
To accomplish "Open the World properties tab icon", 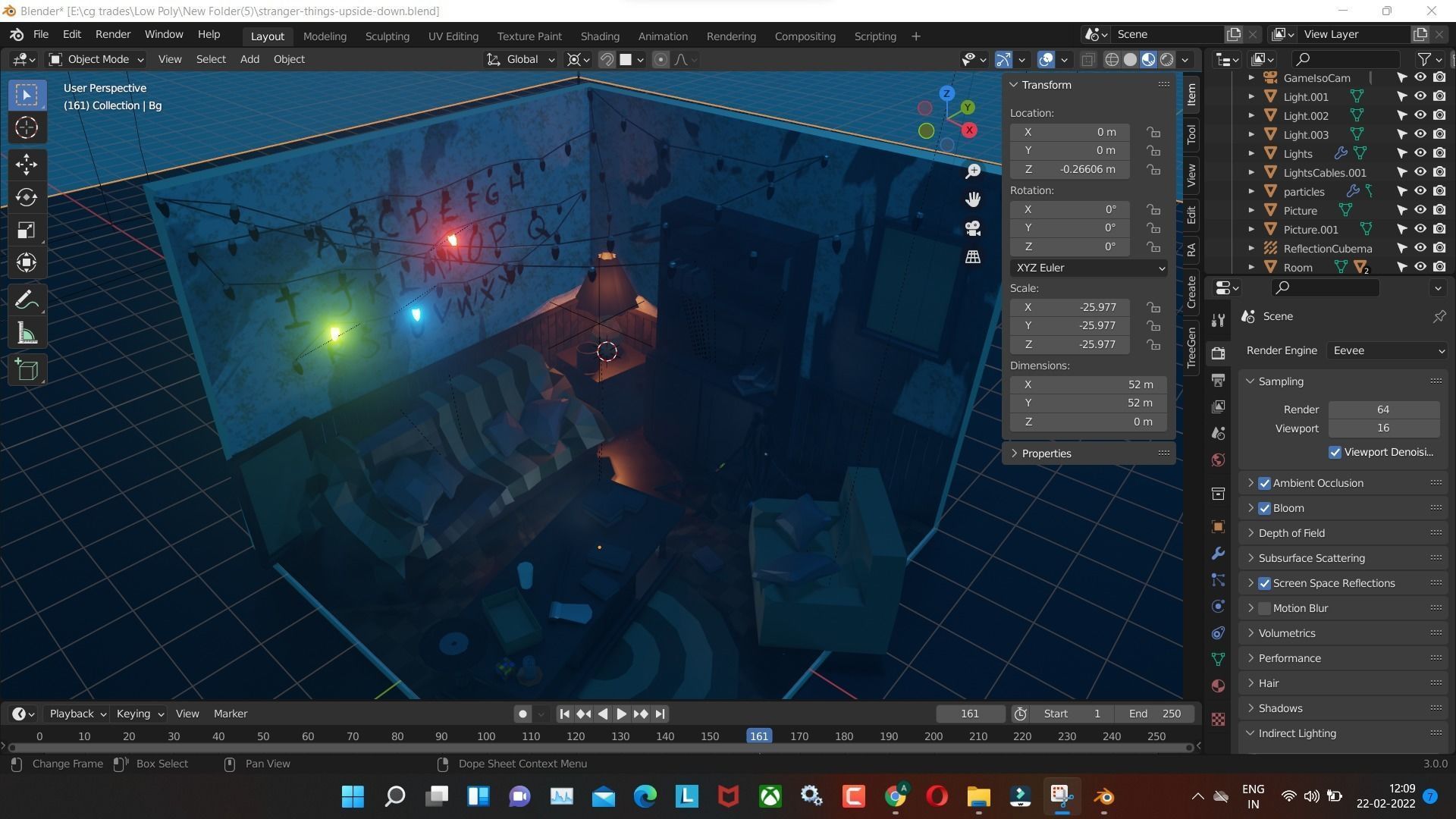I will pos(1218,460).
